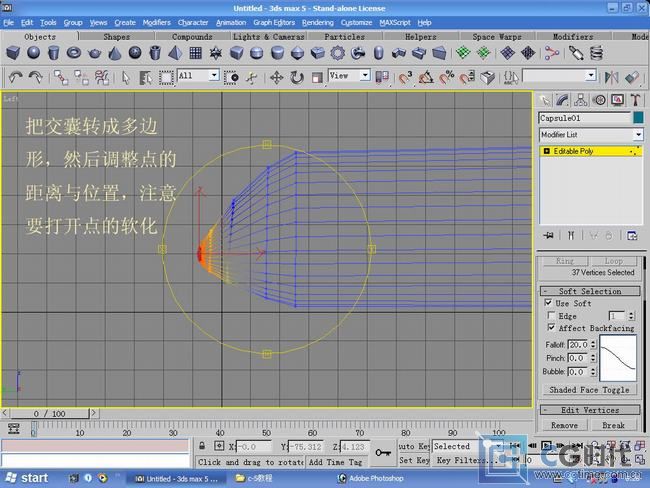Open the Graph Editors menu
Viewport: 650px width, 488px height.
pyautogui.click(x=274, y=22)
